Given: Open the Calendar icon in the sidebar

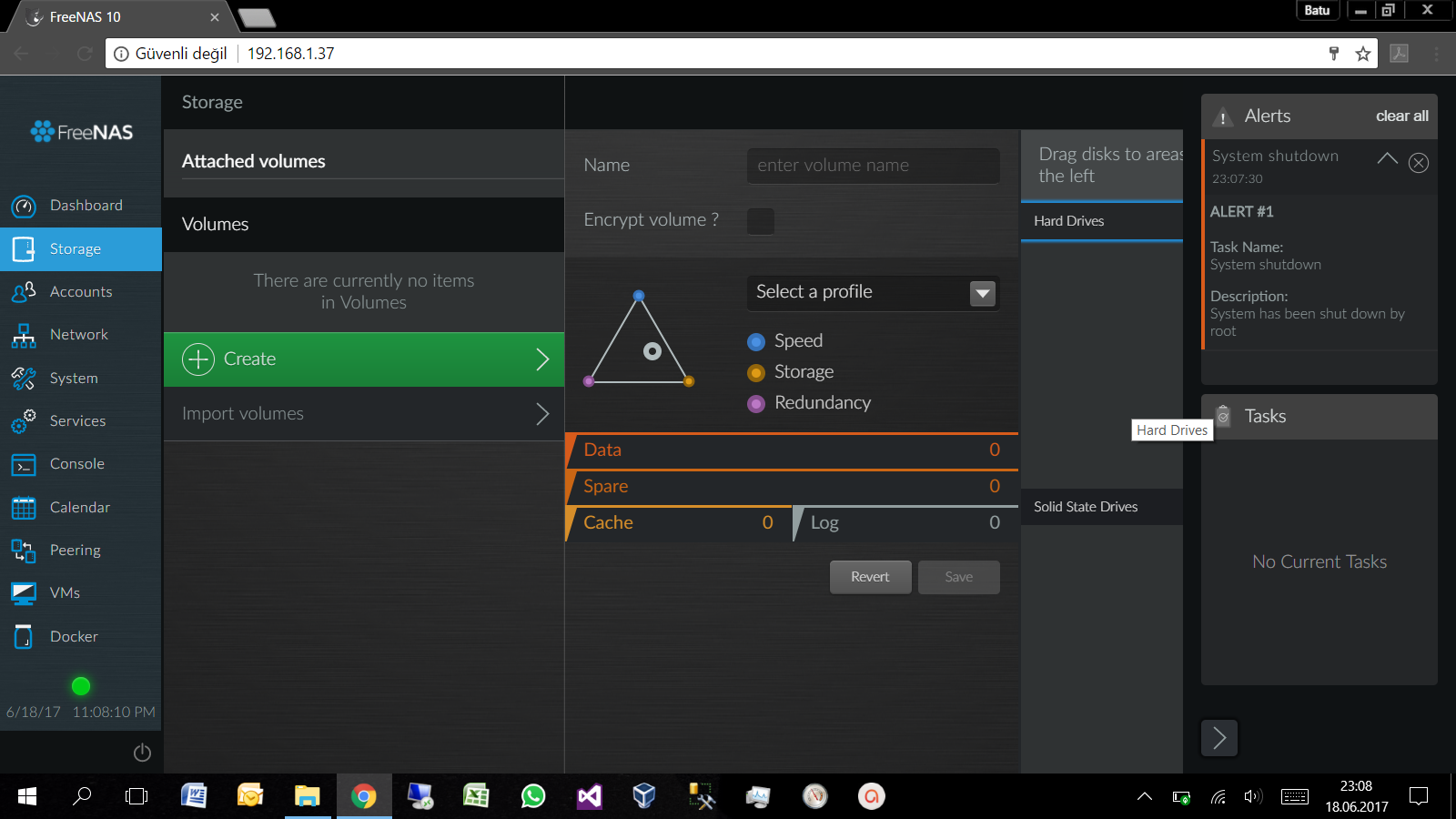Looking at the screenshot, I should pyautogui.click(x=24, y=508).
